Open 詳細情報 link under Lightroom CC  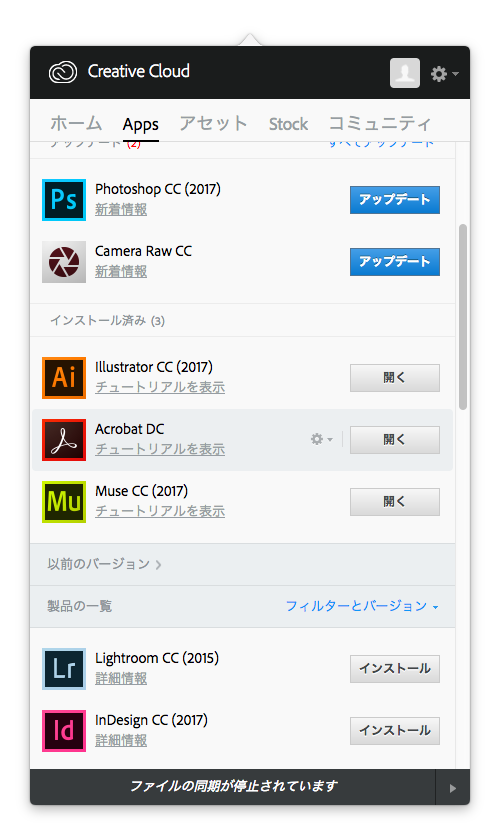click(x=121, y=678)
